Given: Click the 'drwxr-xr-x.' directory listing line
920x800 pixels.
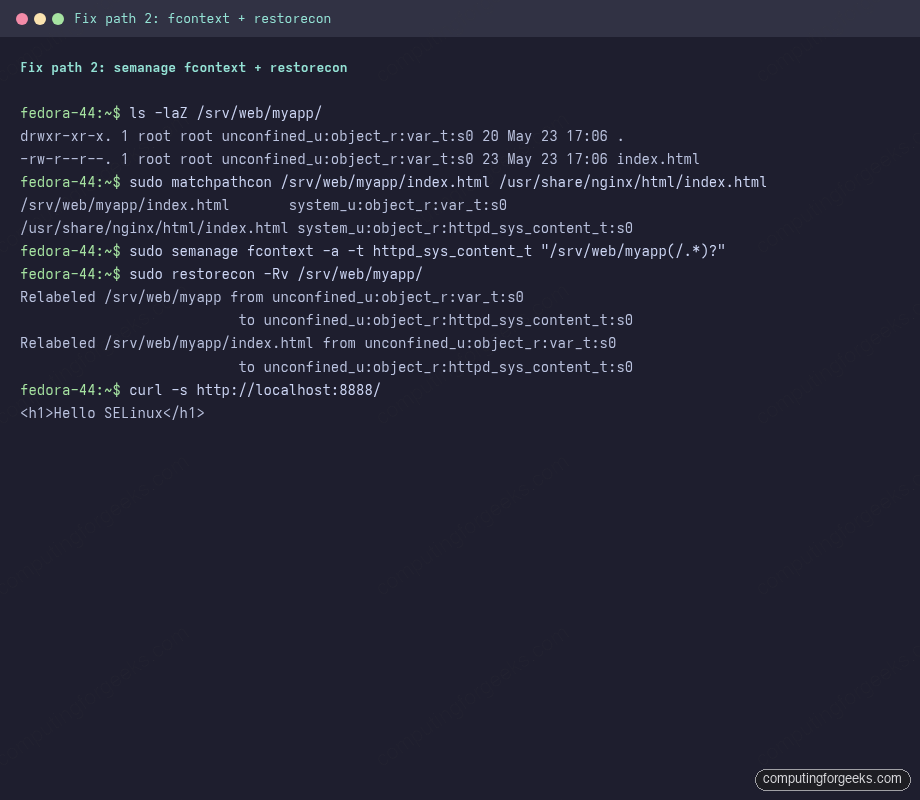Looking at the screenshot, I should click(x=322, y=136).
